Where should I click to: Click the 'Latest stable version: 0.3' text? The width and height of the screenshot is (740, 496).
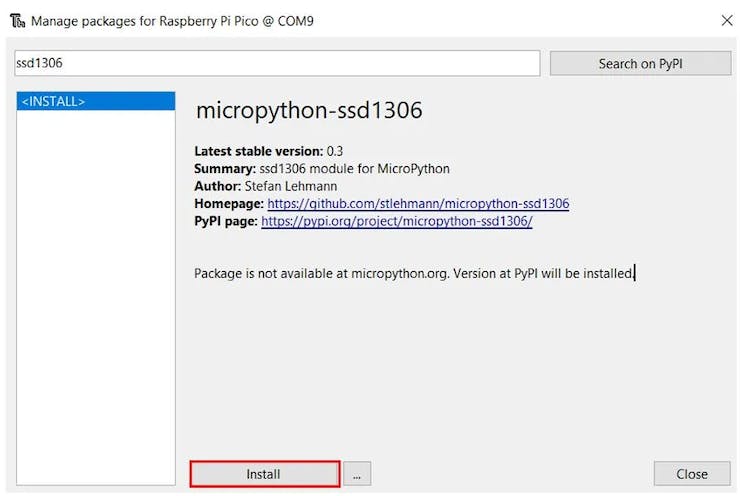(x=269, y=151)
